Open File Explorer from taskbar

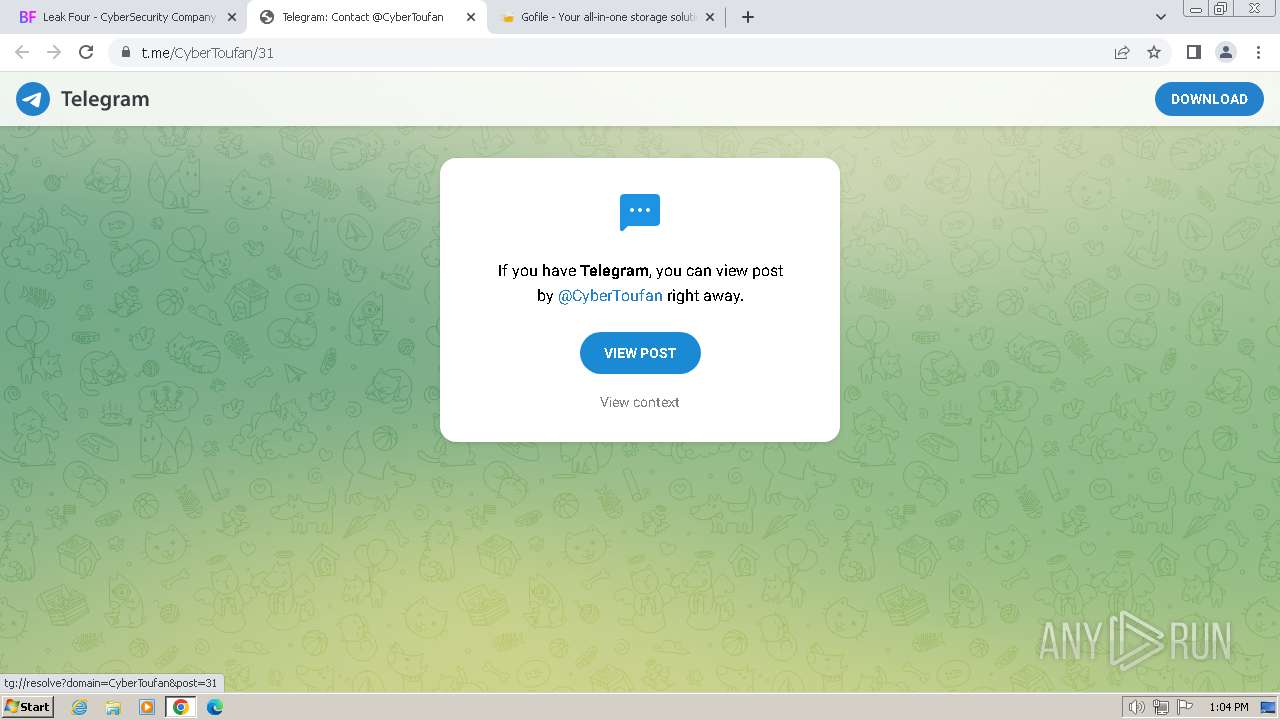tap(113, 707)
